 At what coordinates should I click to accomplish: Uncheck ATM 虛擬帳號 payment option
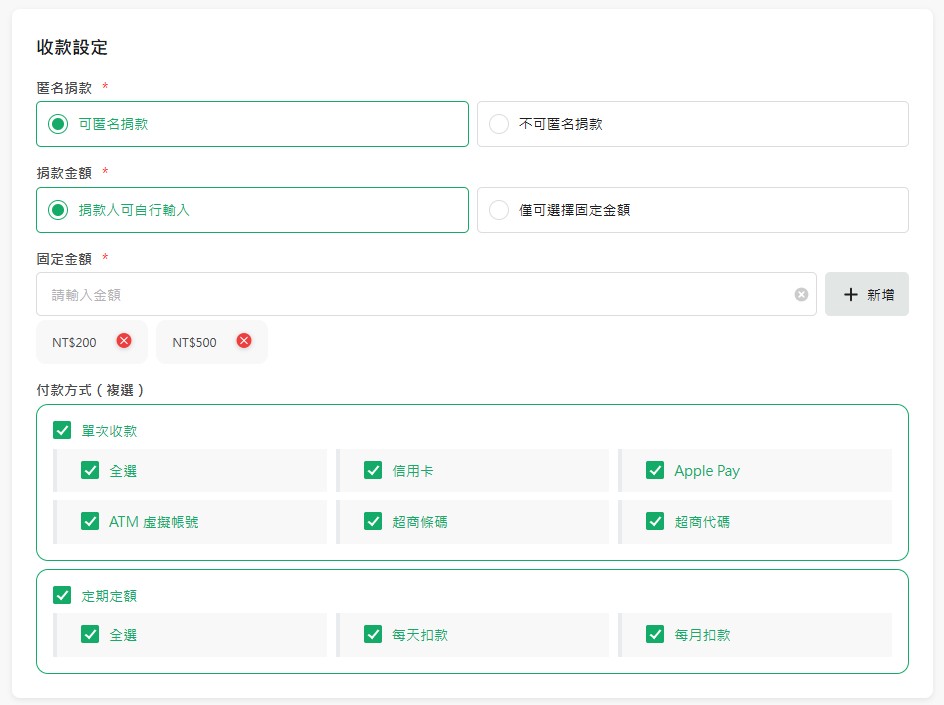click(x=90, y=521)
